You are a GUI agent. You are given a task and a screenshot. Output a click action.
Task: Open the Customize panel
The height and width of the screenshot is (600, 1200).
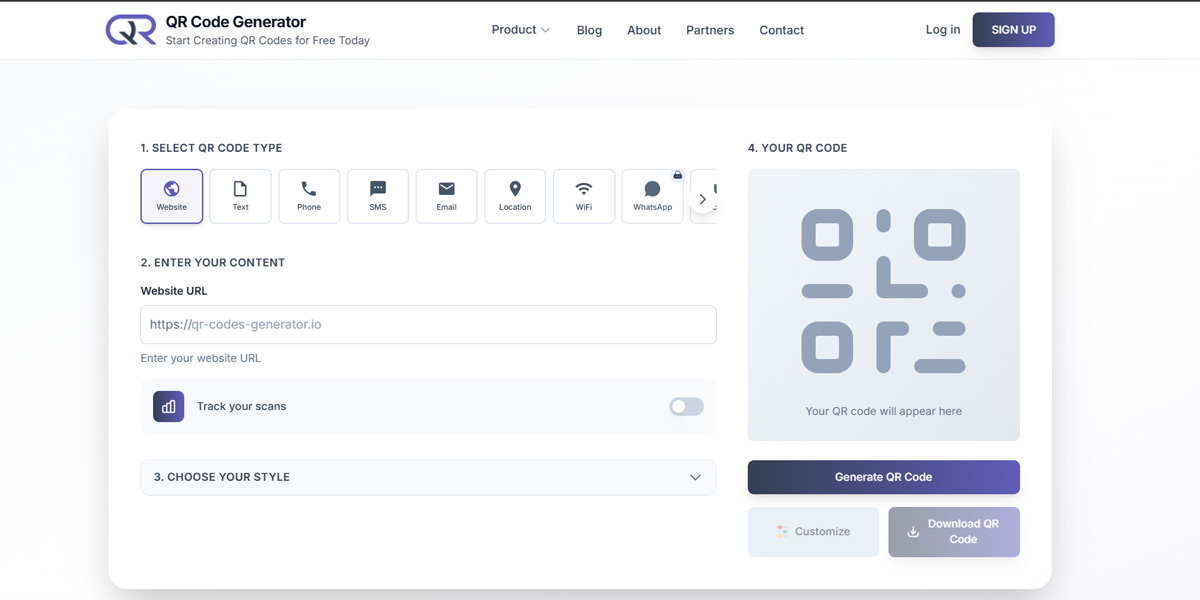(x=813, y=531)
